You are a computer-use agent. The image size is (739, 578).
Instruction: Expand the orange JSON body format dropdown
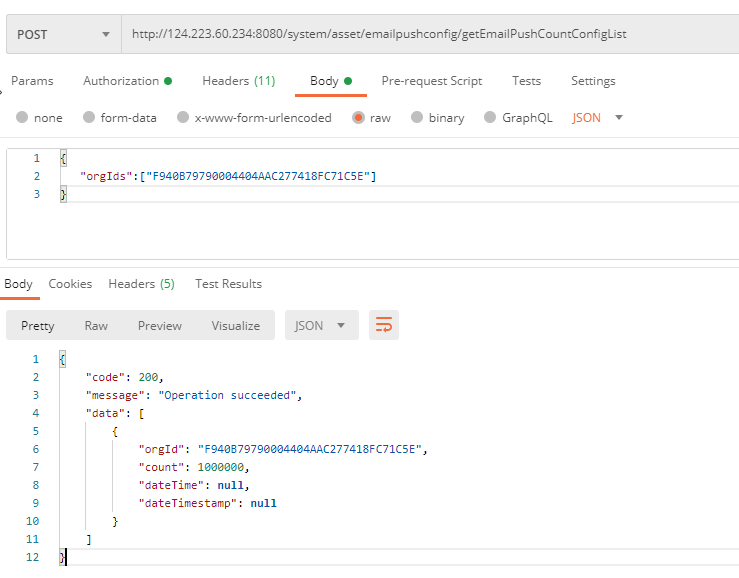pyautogui.click(x=598, y=118)
